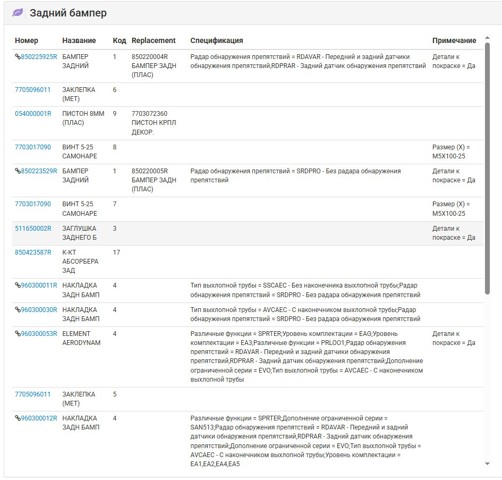Image resolution: width=502 pixels, height=480 pixels.
Task: Click the Replacement column header
Action: click(x=153, y=40)
